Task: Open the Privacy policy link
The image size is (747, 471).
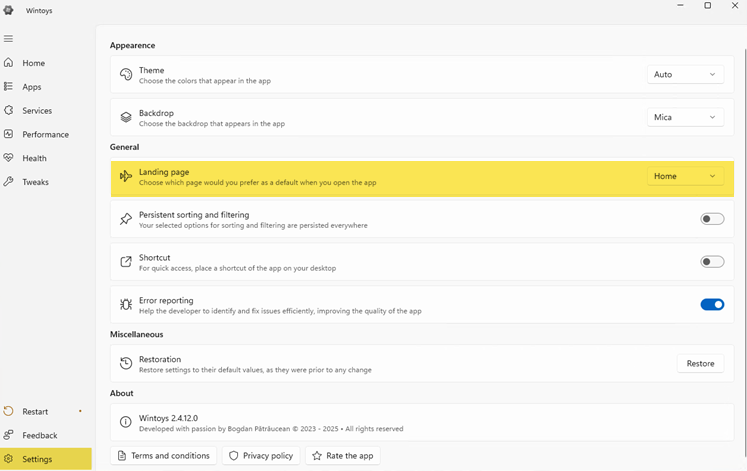Action: pyautogui.click(x=260, y=456)
